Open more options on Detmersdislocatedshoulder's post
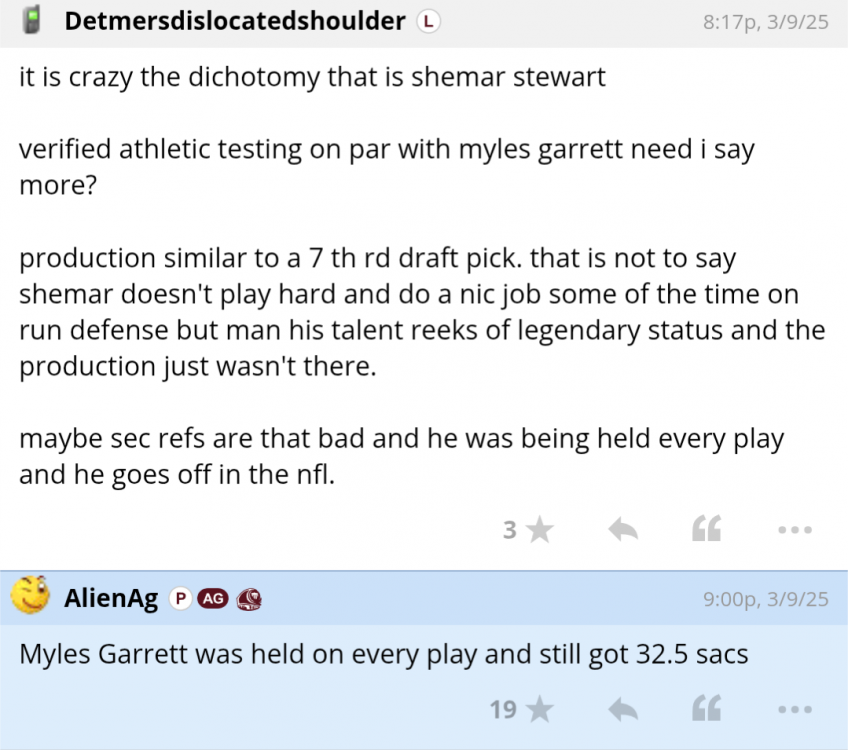 pyautogui.click(x=794, y=530)
